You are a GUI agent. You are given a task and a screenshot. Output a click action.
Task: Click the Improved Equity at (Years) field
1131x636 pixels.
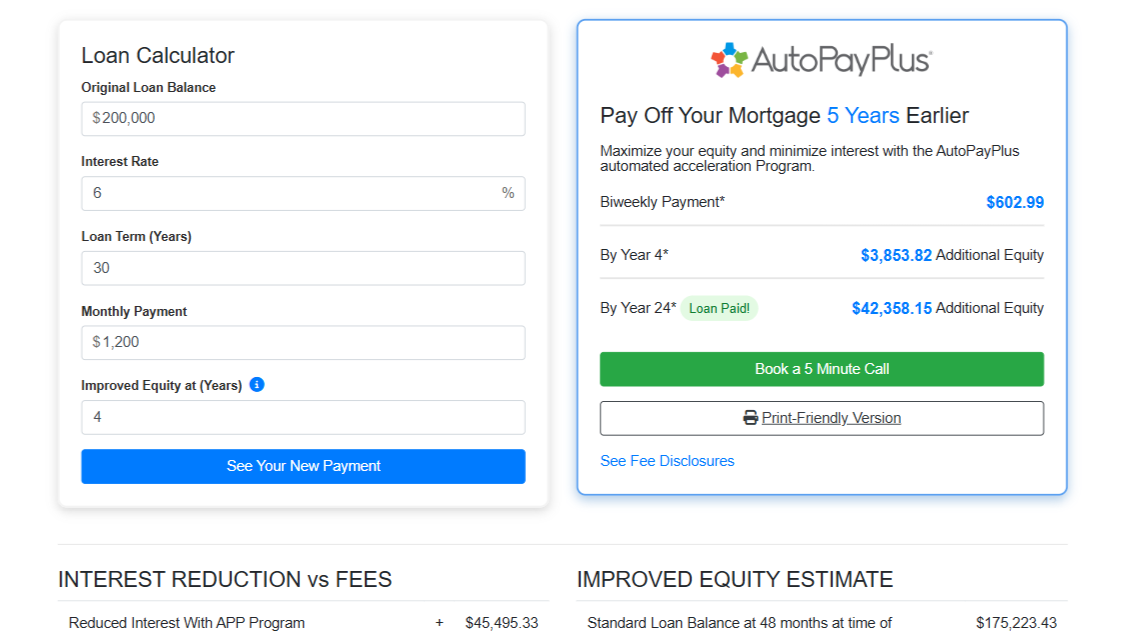pos(303,417)
